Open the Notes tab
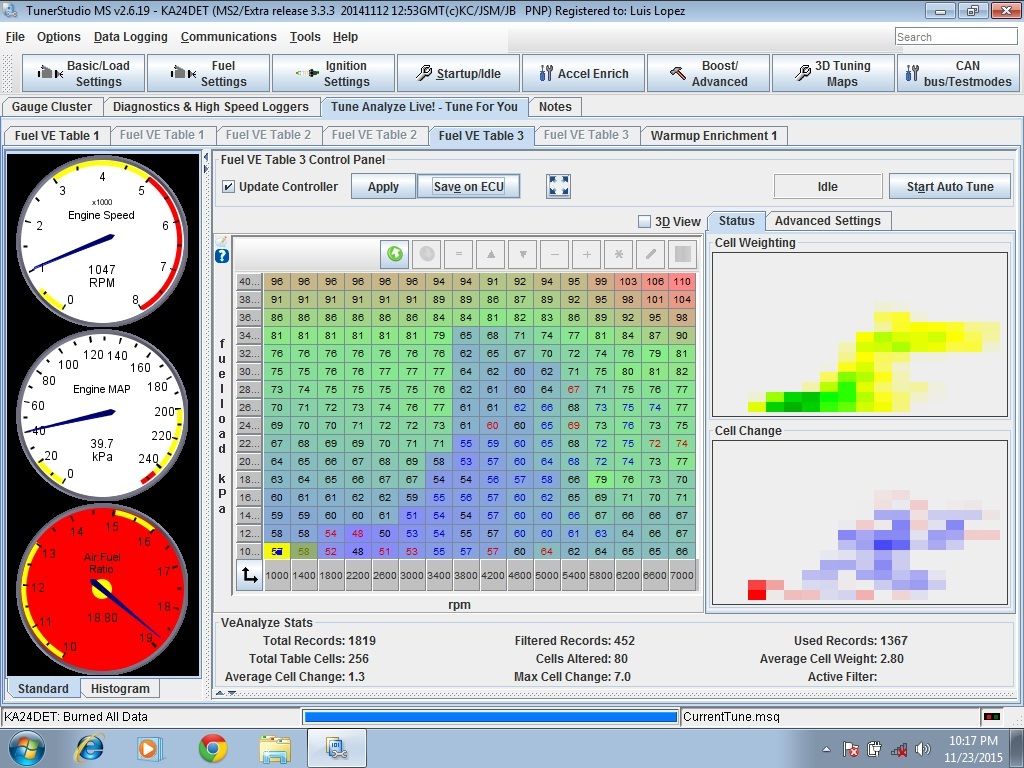1024x768 pixels. [555, 107]
